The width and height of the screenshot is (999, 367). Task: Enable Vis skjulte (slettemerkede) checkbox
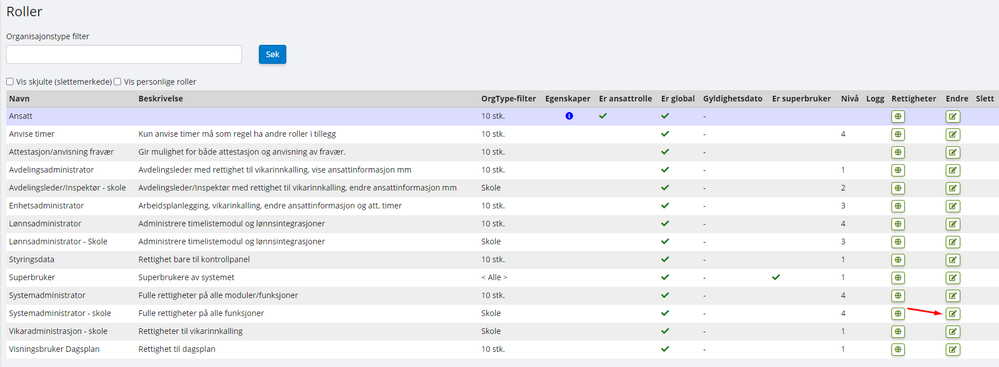tap(10, 82)
